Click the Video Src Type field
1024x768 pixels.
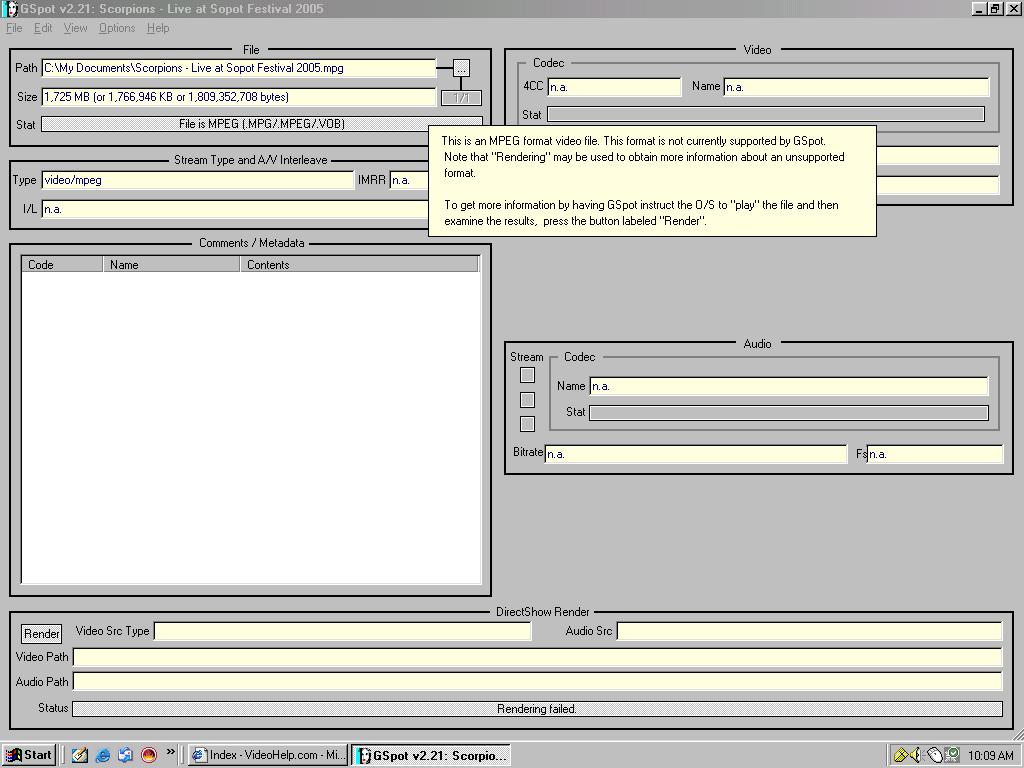(342, 632)
